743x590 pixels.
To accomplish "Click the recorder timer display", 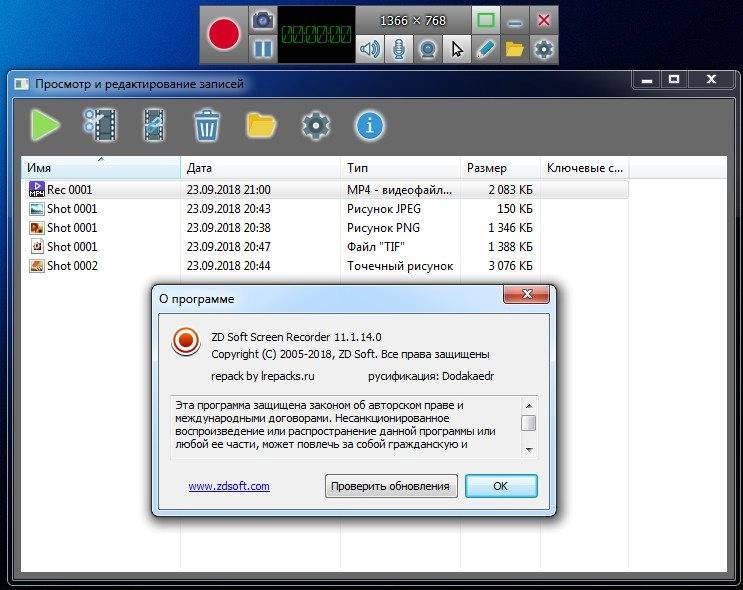I will click(316, 35).
